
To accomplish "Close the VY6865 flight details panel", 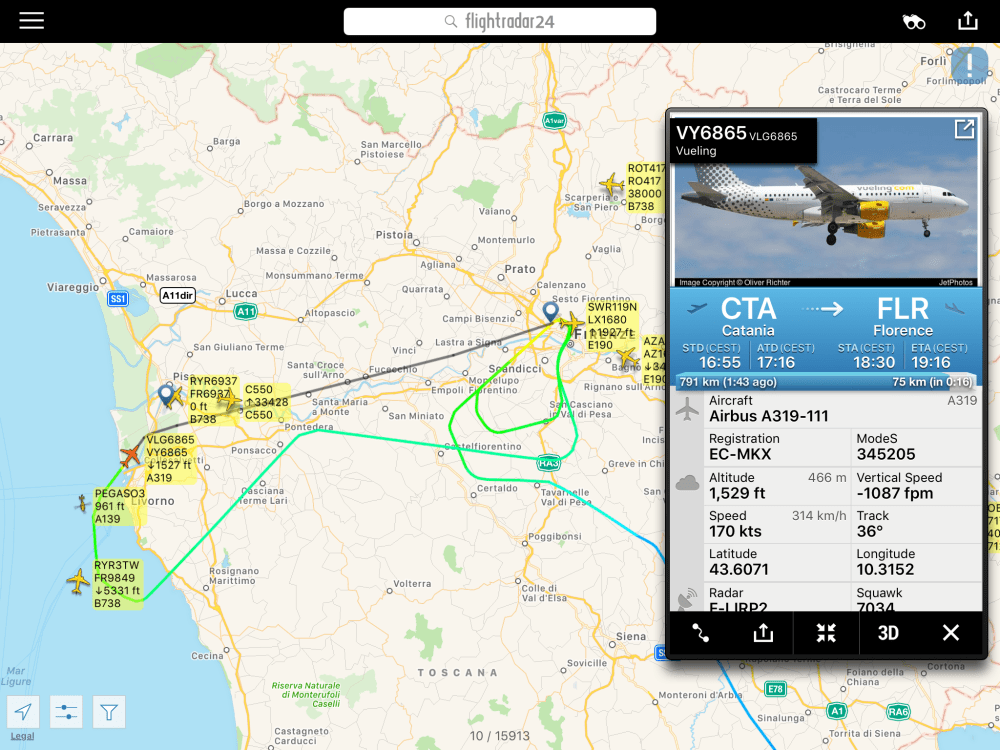I will pyautogui.click(x=950, y=633).
